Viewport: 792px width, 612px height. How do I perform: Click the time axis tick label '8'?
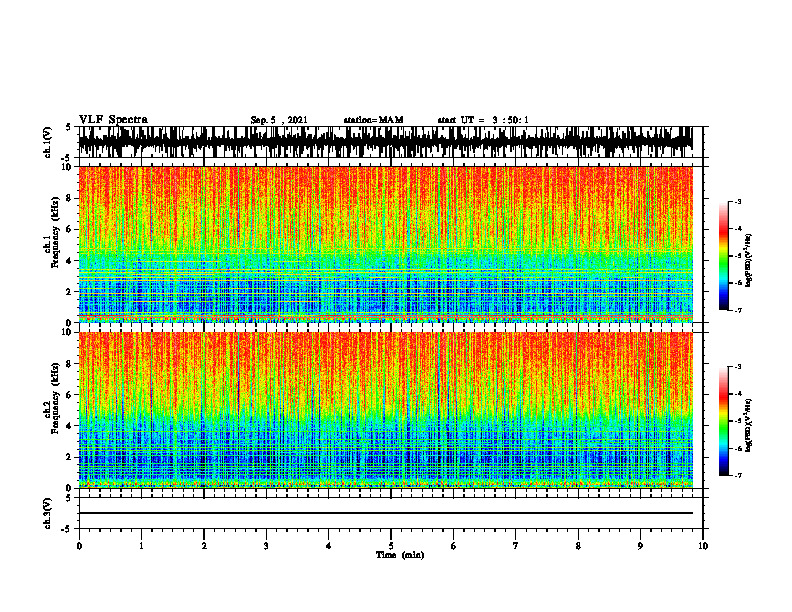578,546
